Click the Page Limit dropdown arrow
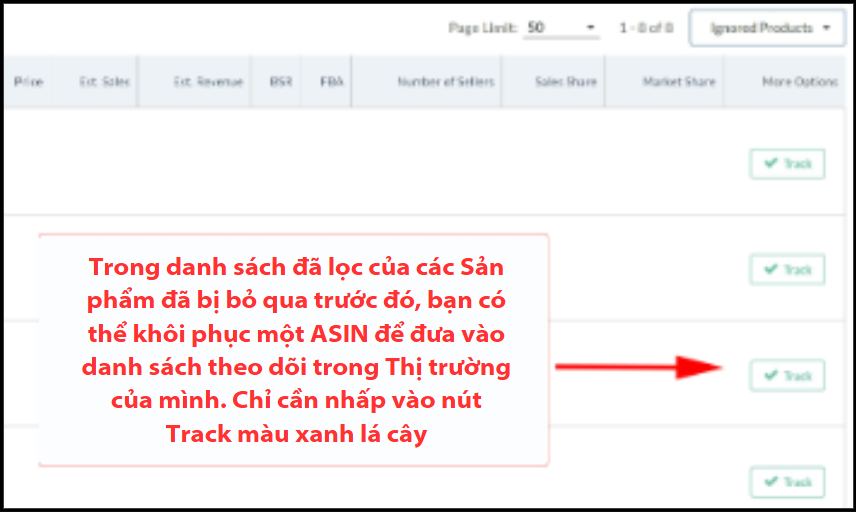This screenshot has width=856, height=512. [590, 28]
